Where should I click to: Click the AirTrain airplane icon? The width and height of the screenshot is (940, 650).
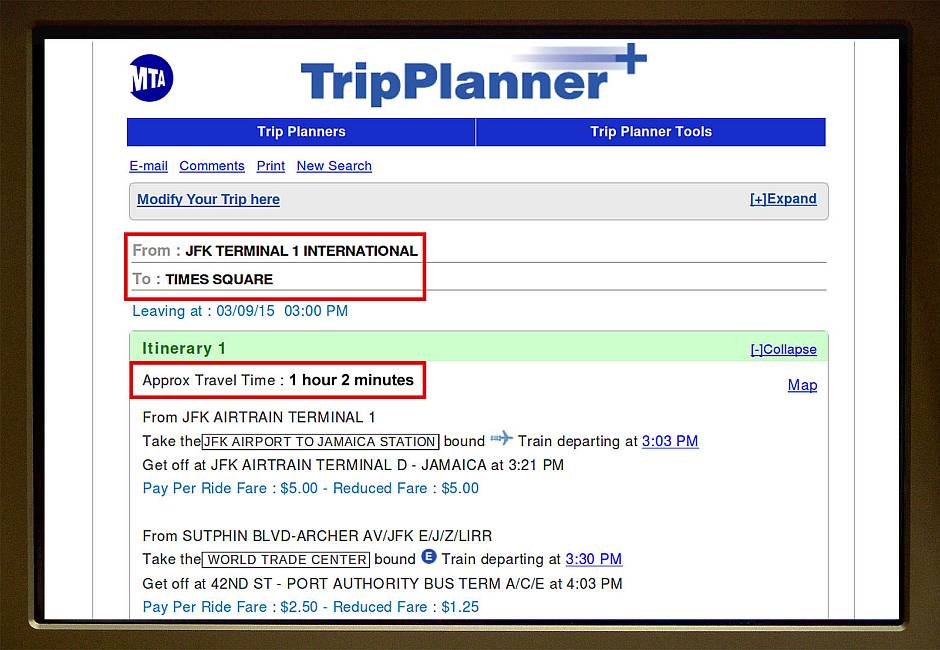pos(502,438)
